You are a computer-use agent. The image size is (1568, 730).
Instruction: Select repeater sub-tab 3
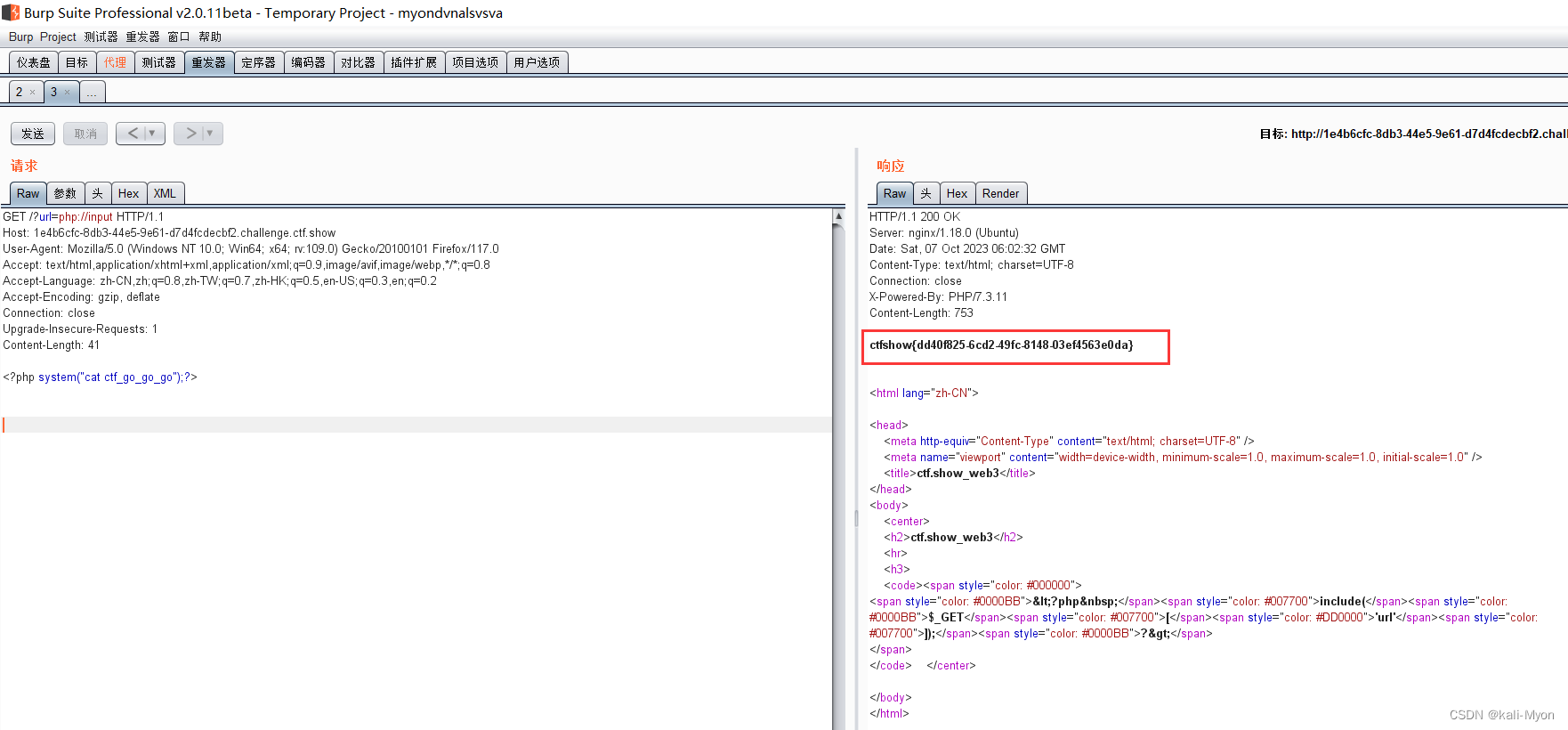[x=53, y=93]
